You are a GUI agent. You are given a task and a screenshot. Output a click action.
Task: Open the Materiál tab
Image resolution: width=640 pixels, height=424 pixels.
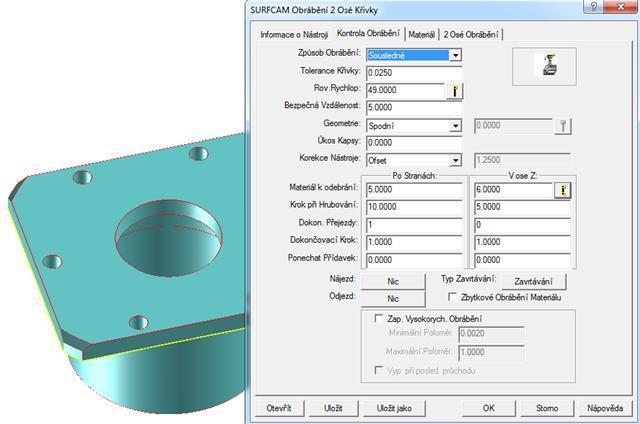422,35
